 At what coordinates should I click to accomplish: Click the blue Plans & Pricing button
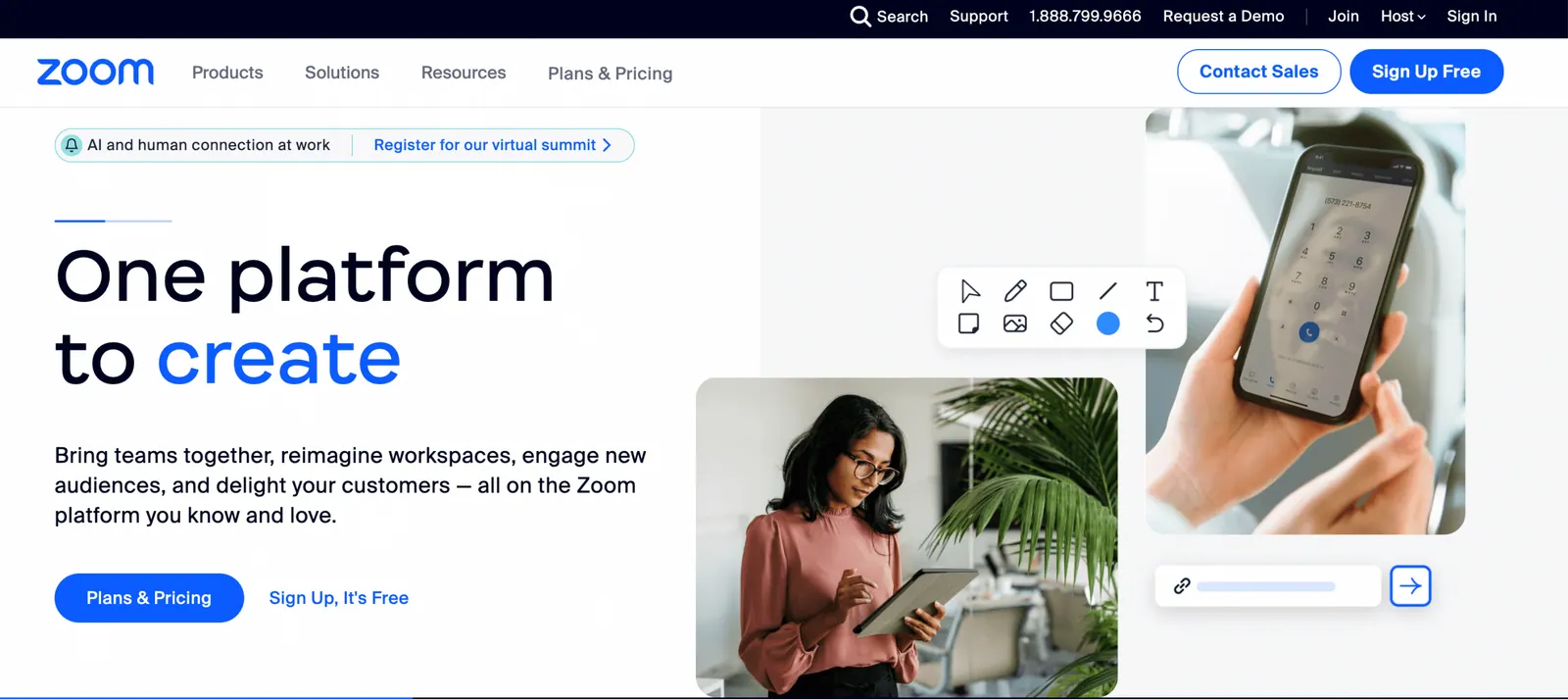[149, 598]
